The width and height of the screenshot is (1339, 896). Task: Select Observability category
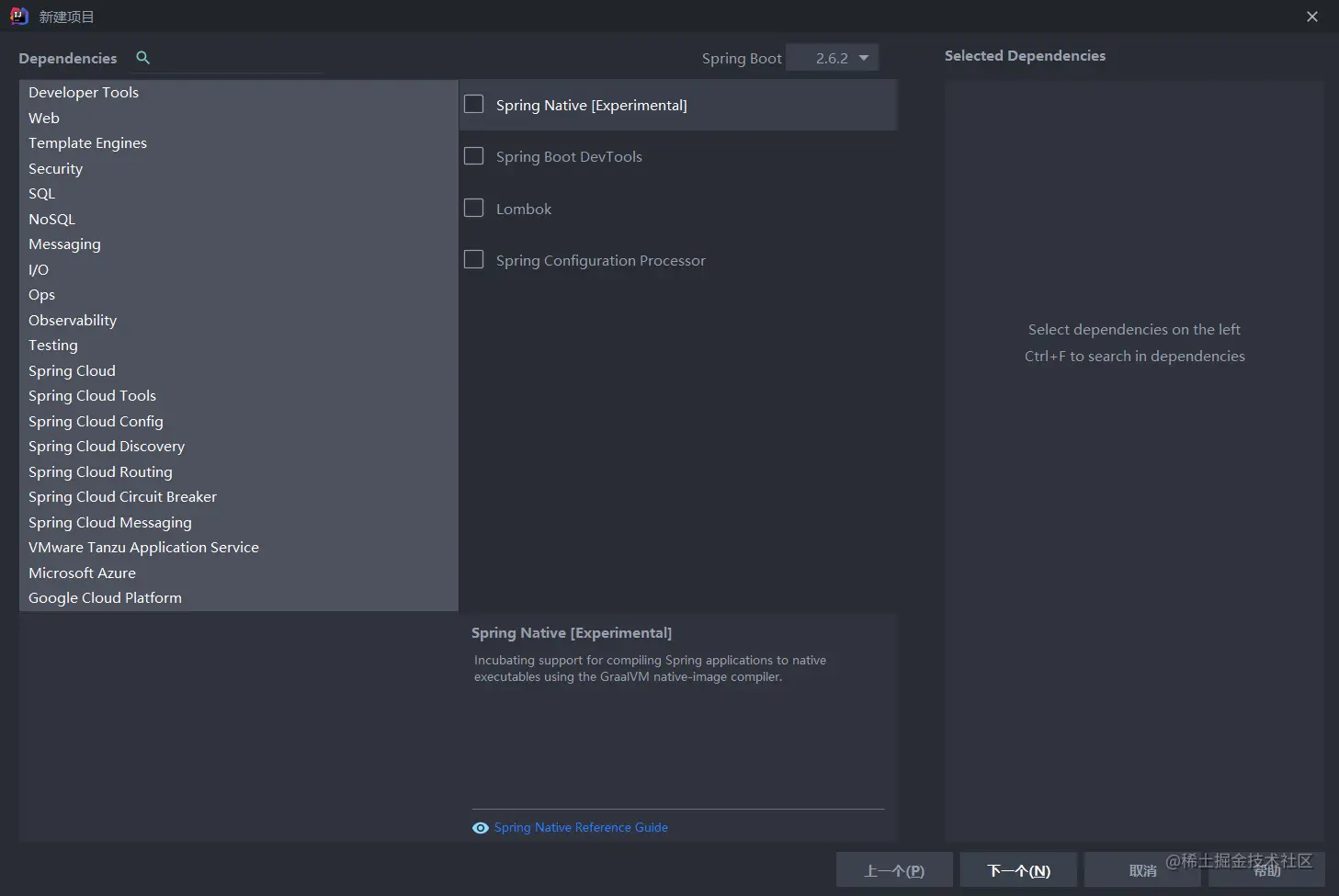239,320
